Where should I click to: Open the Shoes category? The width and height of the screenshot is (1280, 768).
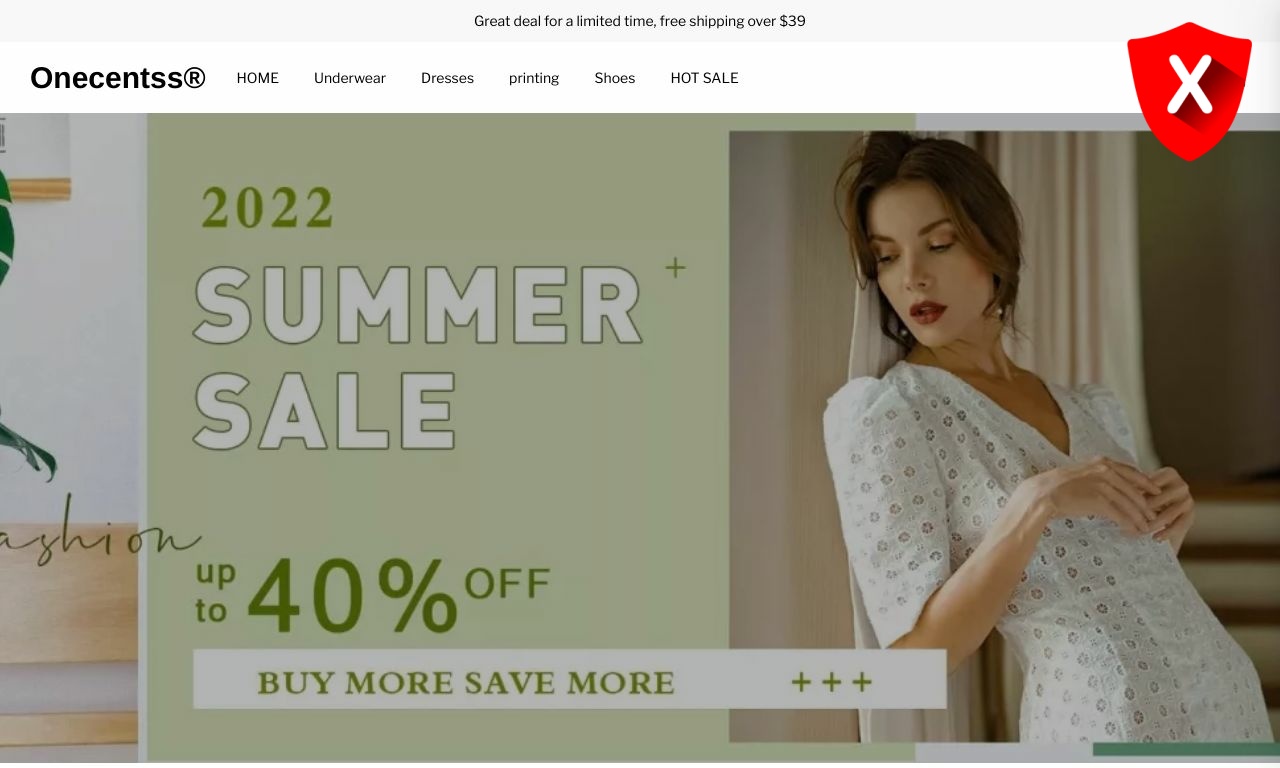point(615,78)
